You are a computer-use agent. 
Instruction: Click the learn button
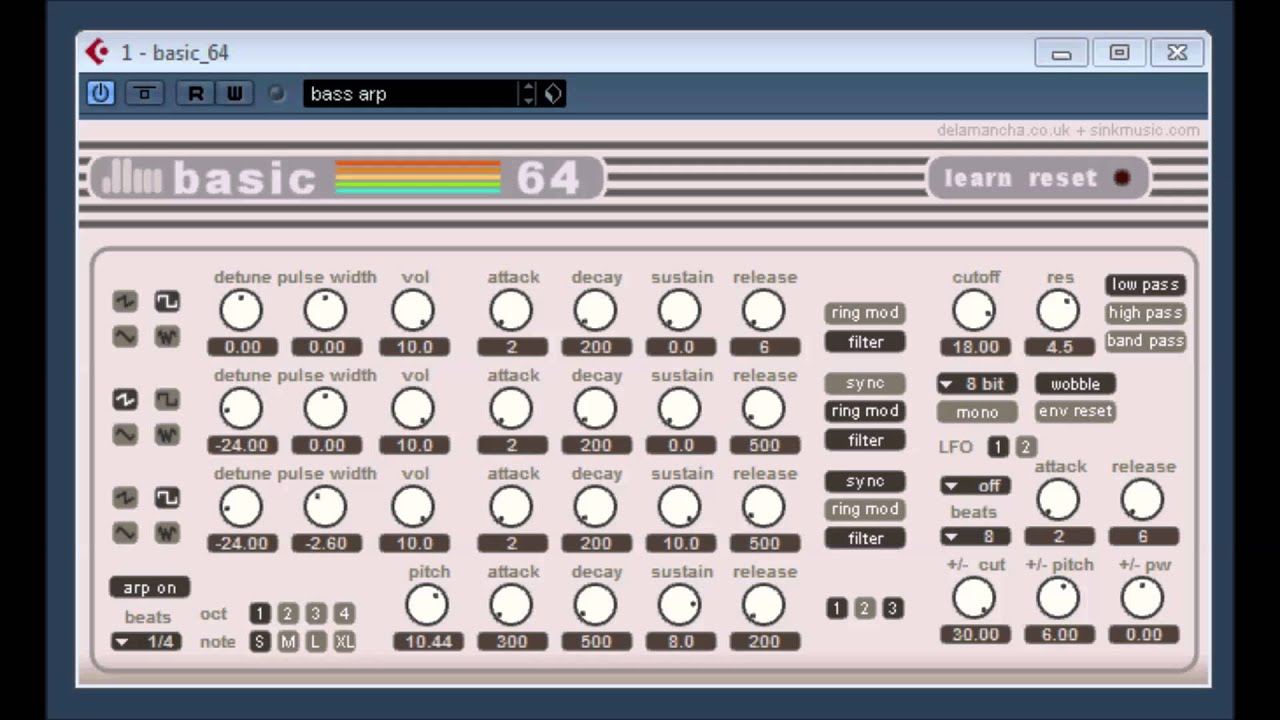(977, 179)
